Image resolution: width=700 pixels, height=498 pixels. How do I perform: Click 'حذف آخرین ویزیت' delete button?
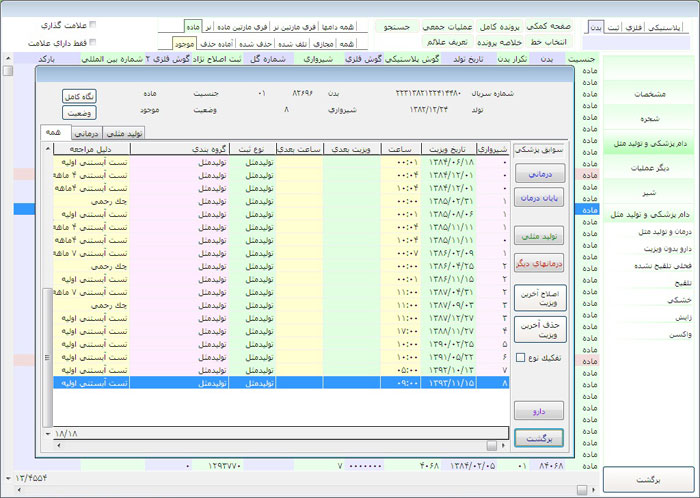(540, 330)
